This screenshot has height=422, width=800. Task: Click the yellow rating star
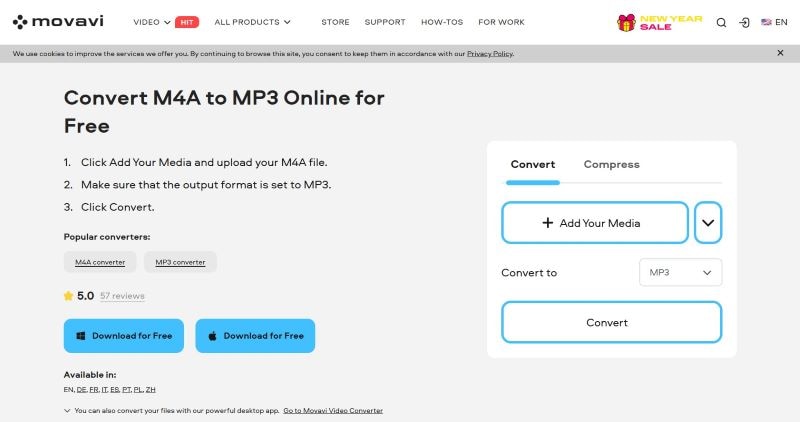(68, 295)
